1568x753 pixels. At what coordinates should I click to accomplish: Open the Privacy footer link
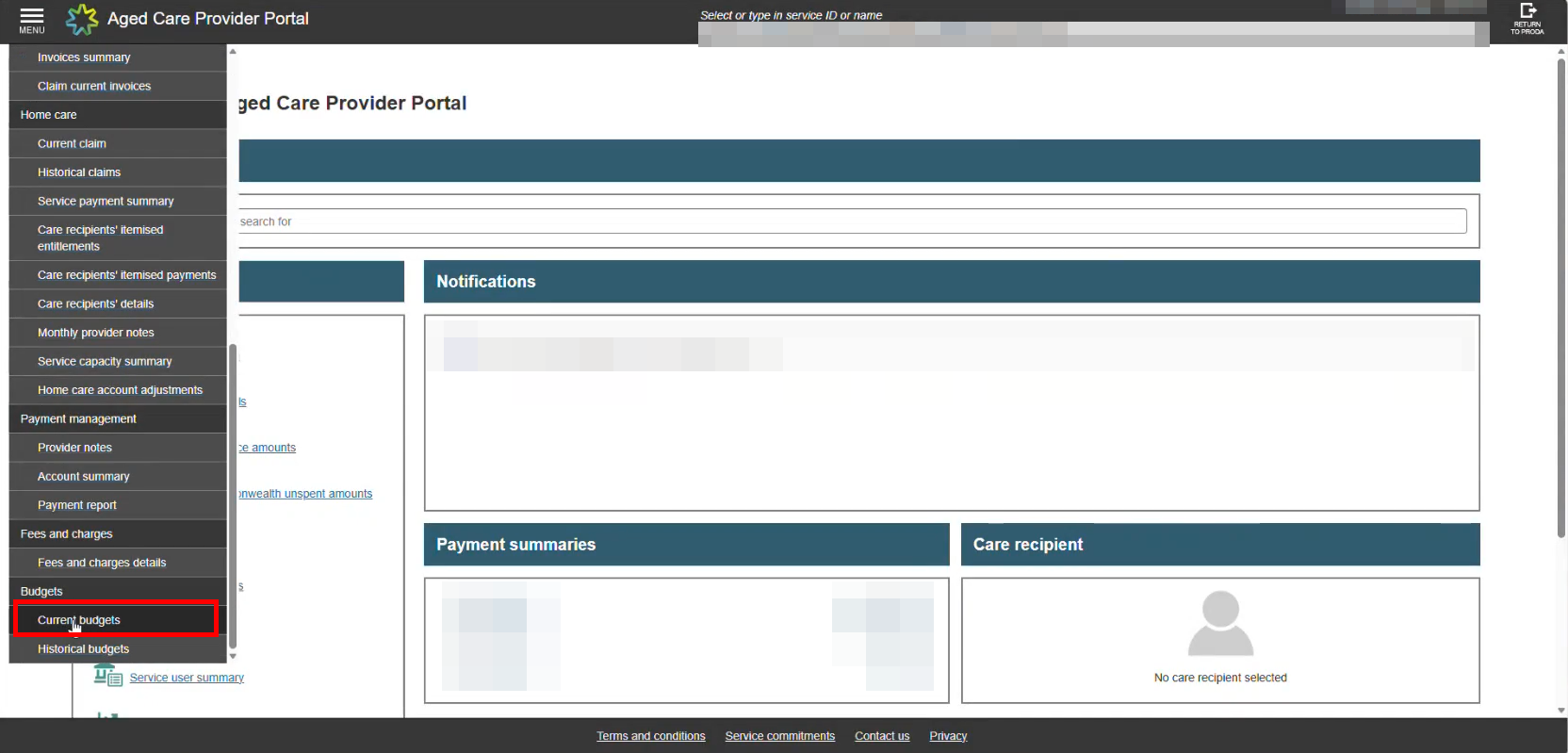(948, 736)
